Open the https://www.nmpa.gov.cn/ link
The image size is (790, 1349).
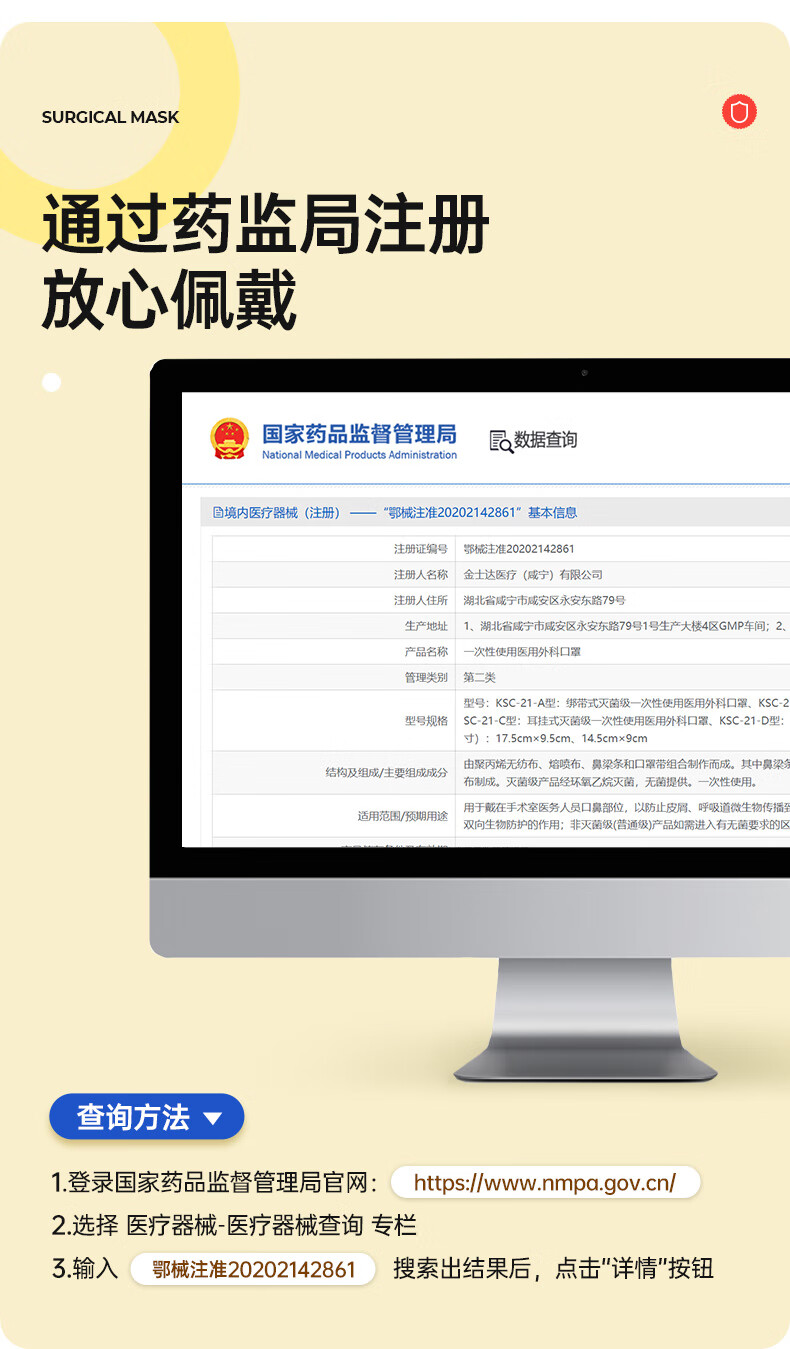(545, 1183)
